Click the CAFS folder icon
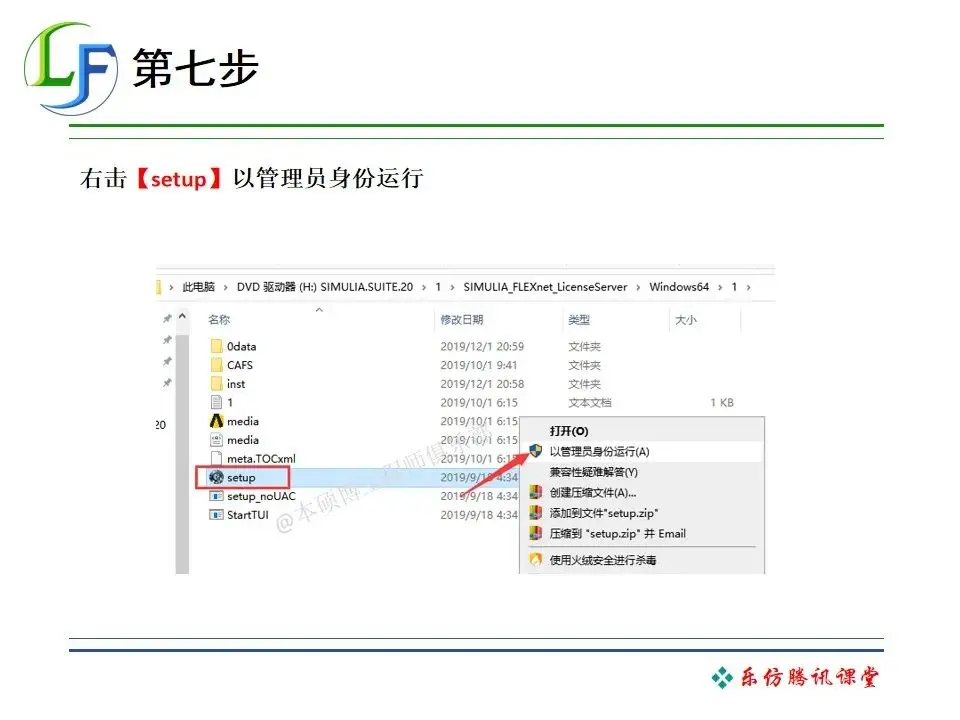Screen dimensions: 960x720 [x=216, y=365]
